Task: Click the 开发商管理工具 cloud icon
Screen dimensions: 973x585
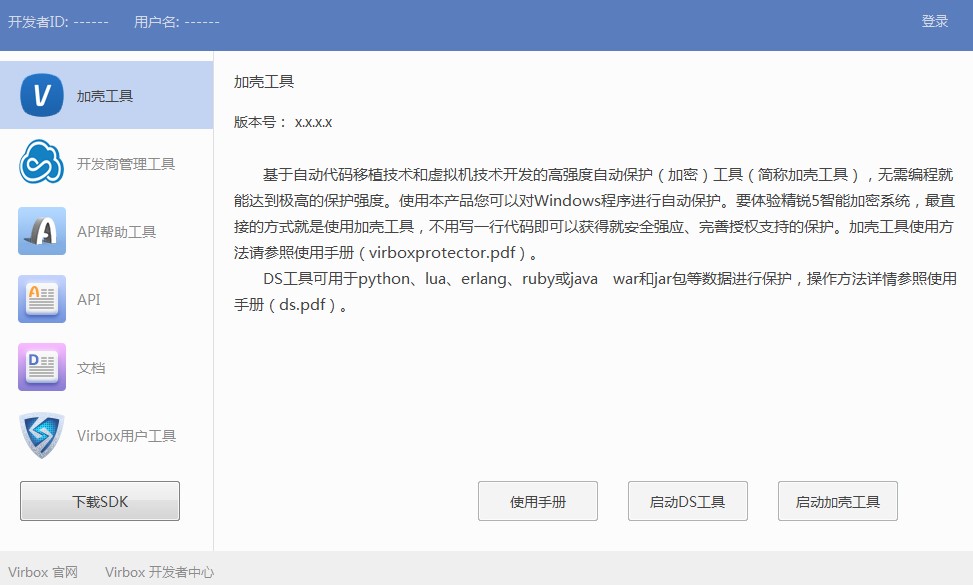Action: pyautogui.click(x=40, y=163)
